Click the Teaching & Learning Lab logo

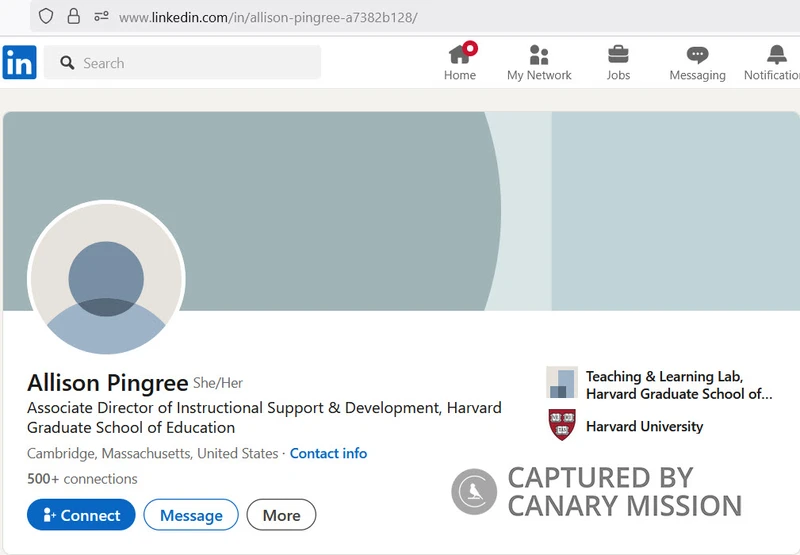coord(562,382)
